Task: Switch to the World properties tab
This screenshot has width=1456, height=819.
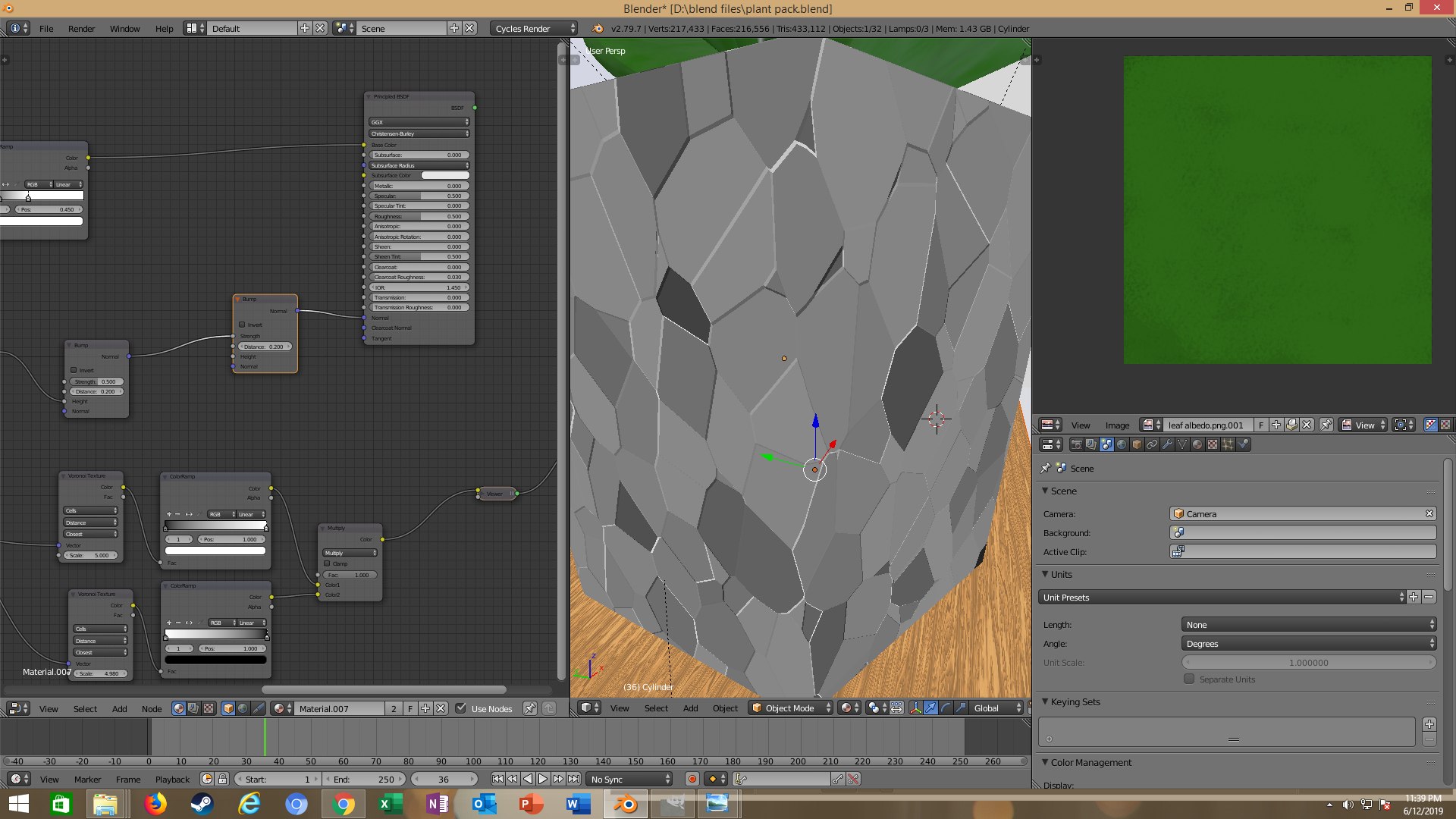Action: click(x=1122, y=444)
